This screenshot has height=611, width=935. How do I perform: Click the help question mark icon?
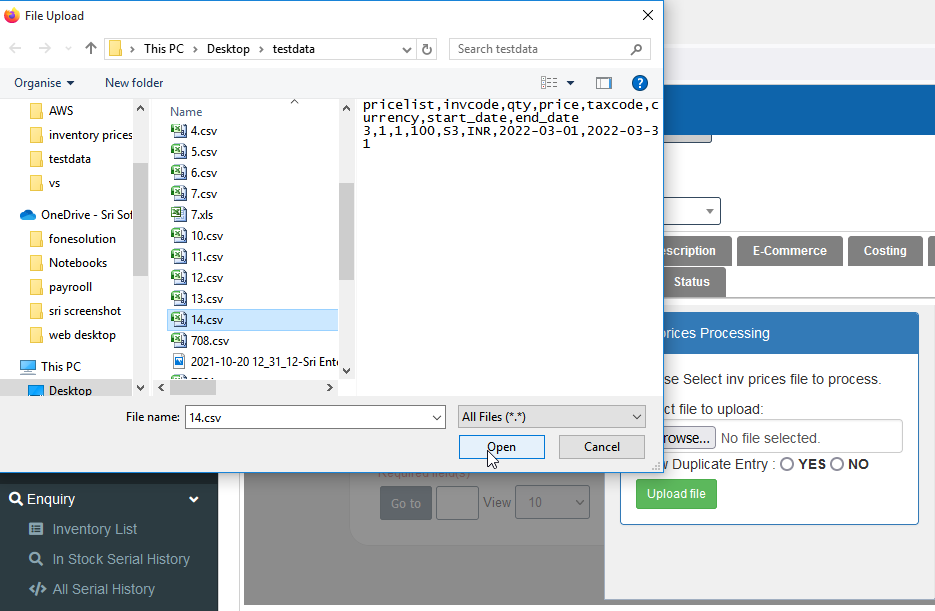coord(640,83)
